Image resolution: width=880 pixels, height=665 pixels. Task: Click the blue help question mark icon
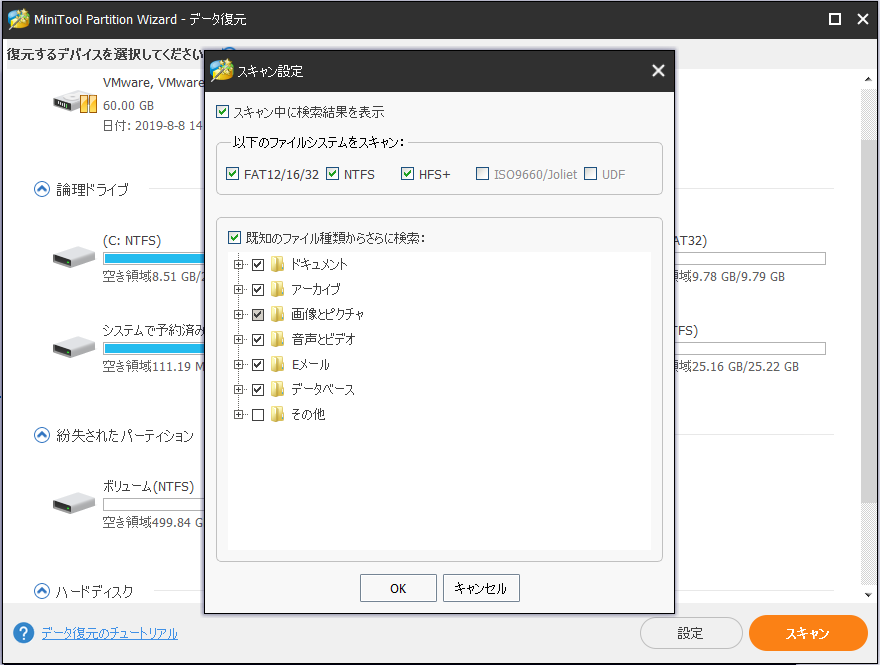[x=24, y=633]
